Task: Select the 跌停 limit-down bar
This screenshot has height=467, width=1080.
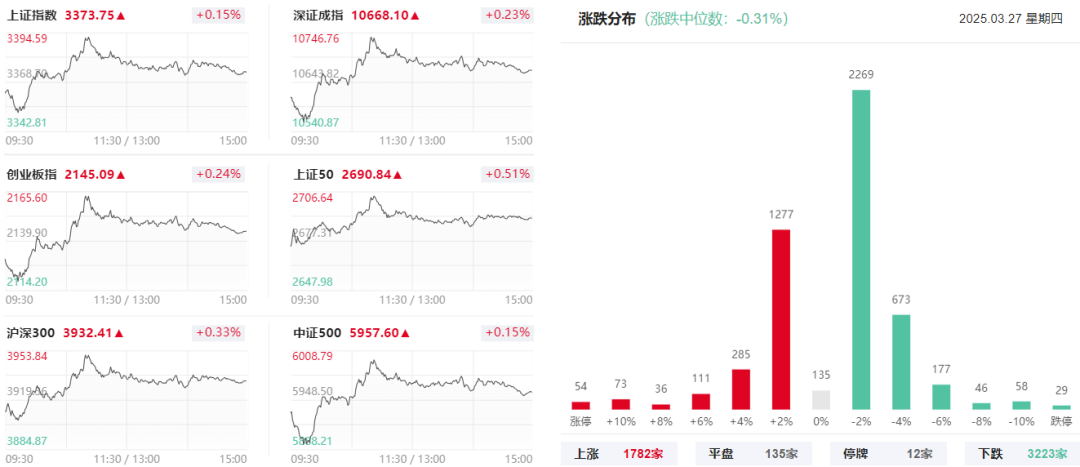Action: tap(1061, 407)
